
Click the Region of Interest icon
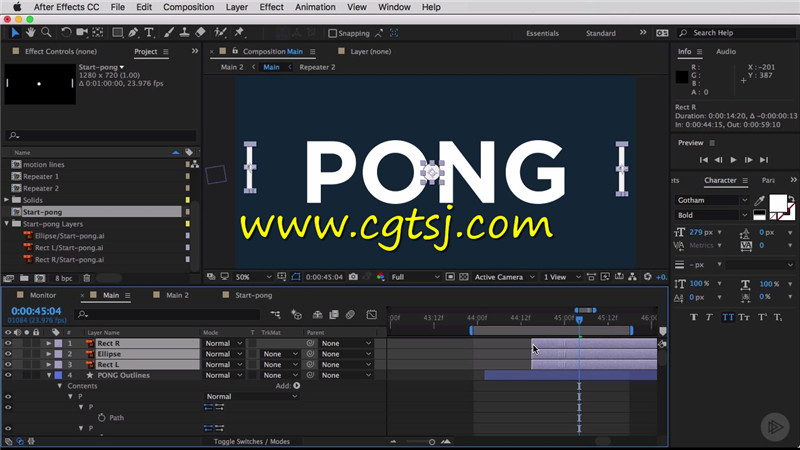tap(450, 277)
